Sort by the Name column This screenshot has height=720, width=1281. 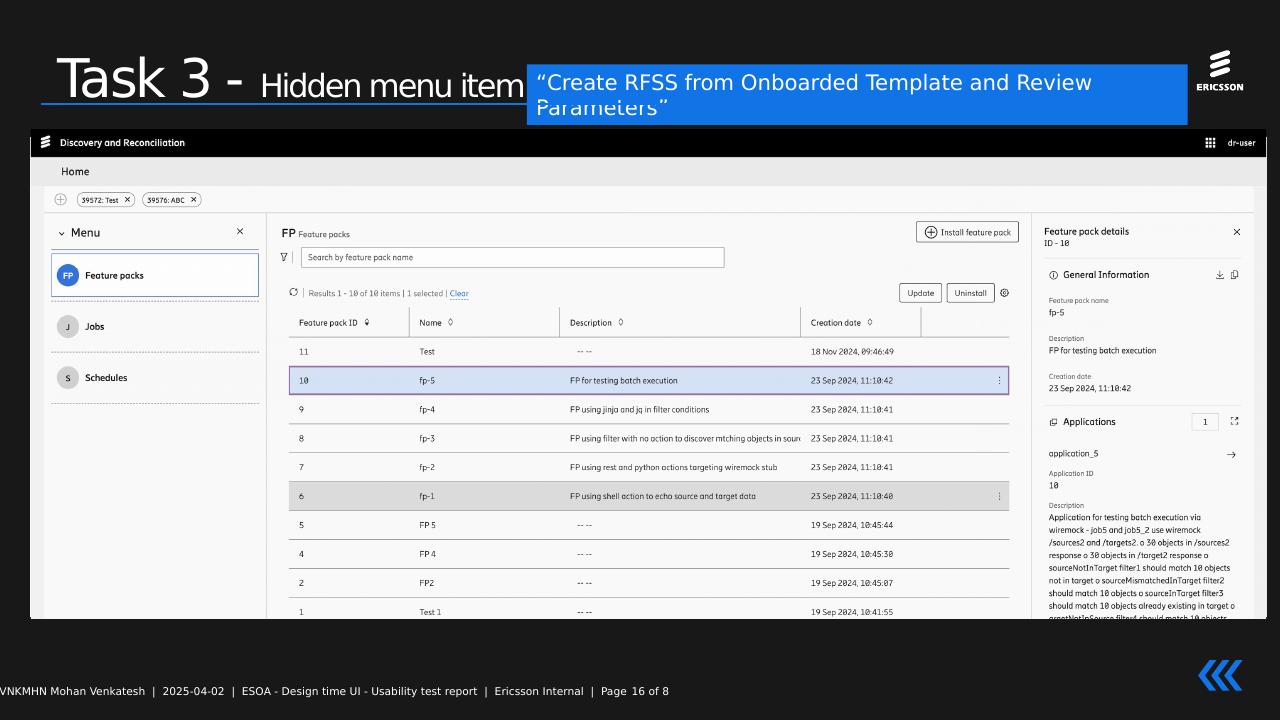pyautogui.click(x=450, y=322)
